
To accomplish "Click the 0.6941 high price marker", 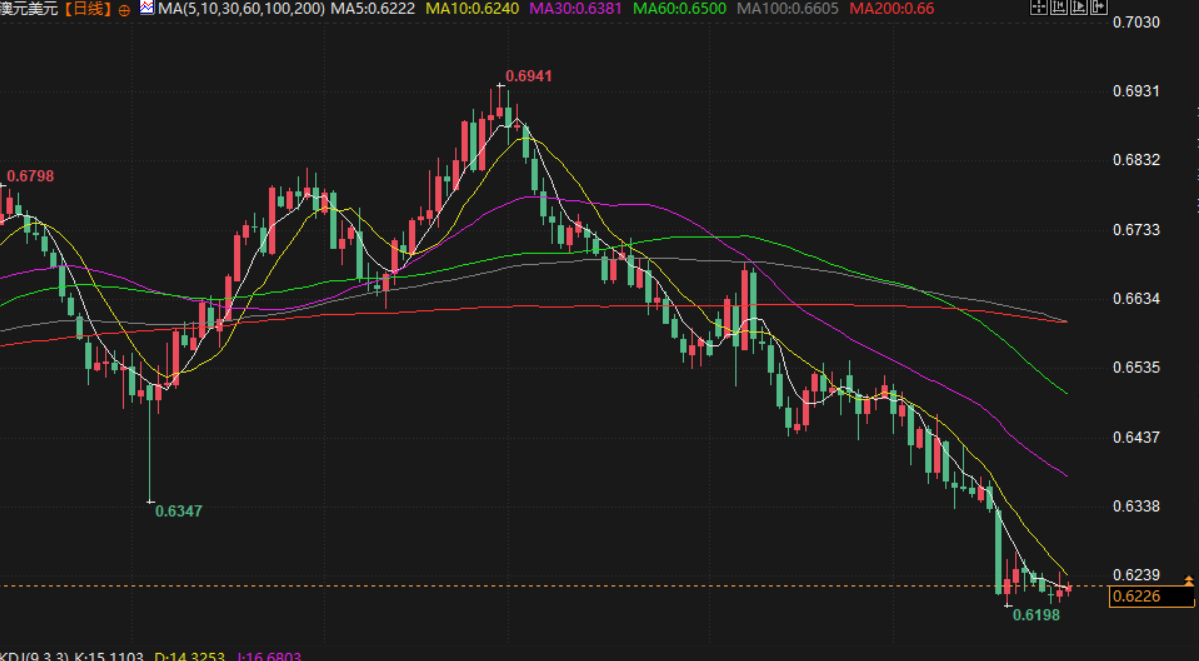I will [528, 76].
